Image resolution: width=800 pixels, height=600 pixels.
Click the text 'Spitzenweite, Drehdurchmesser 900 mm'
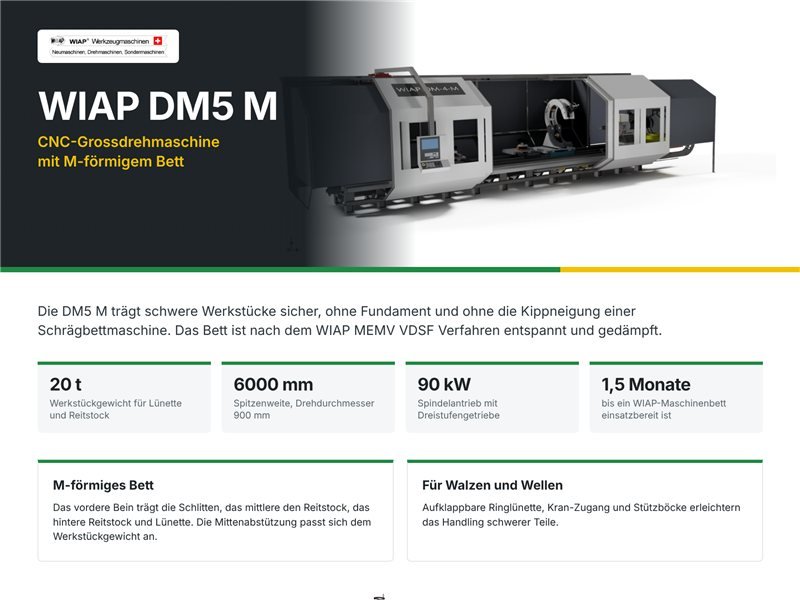(x=304, y=409)
